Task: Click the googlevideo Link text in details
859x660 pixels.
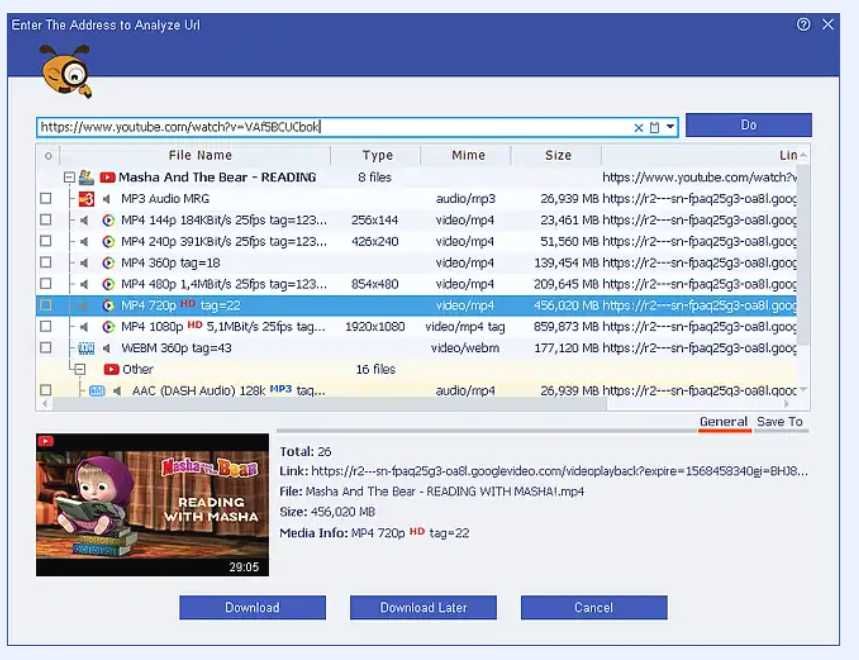Action: 559,471
